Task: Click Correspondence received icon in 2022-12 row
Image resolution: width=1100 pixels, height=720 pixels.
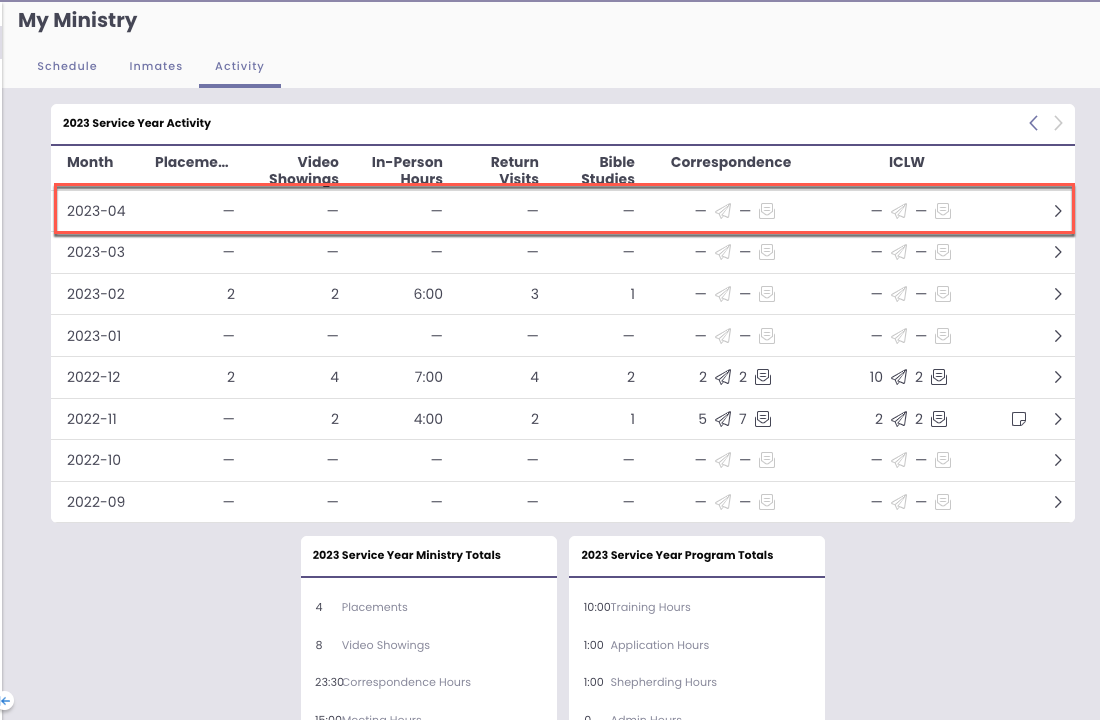Action: [x=763, y=377]
